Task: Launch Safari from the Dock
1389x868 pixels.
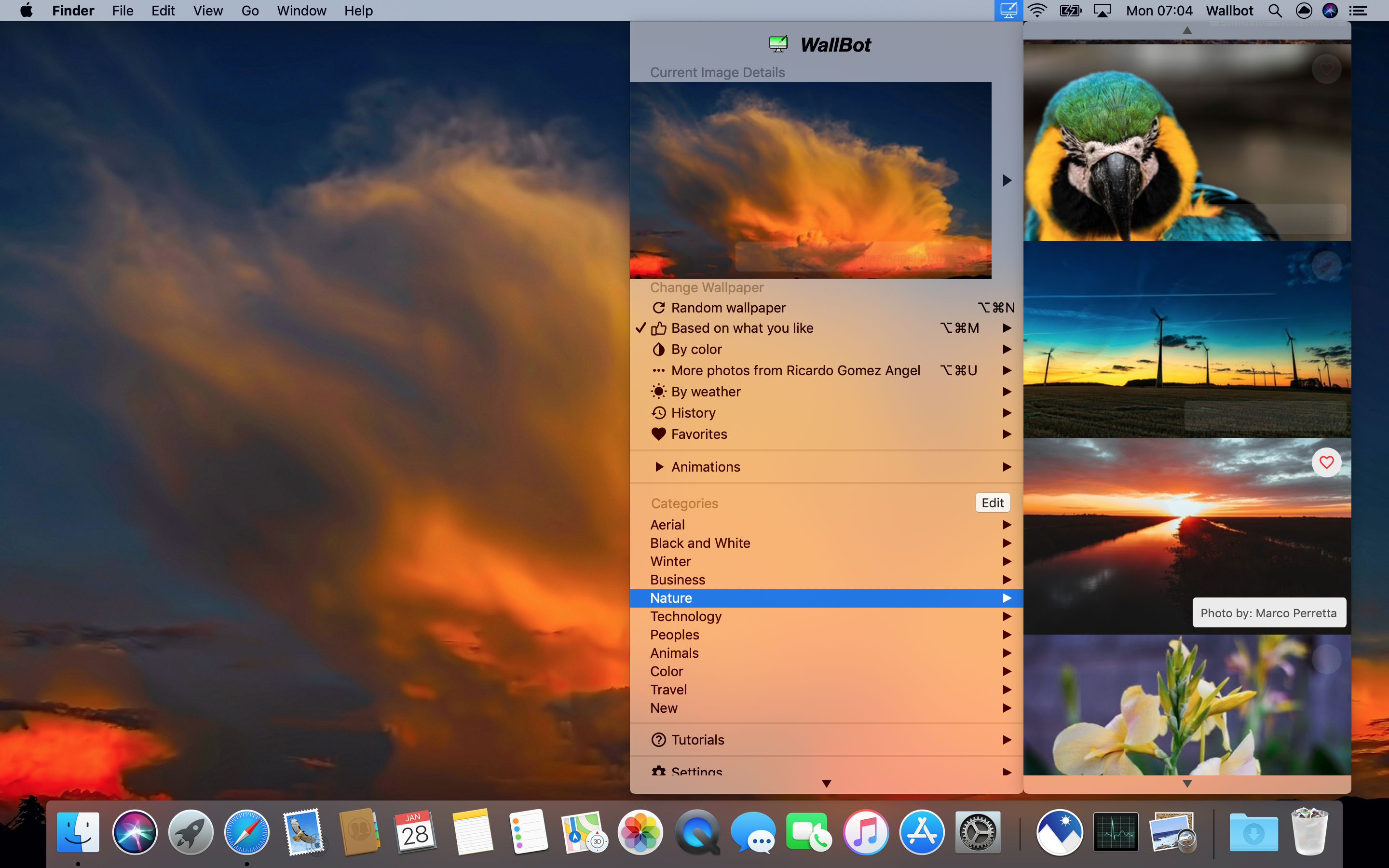Action: click(x=247, y=832)
